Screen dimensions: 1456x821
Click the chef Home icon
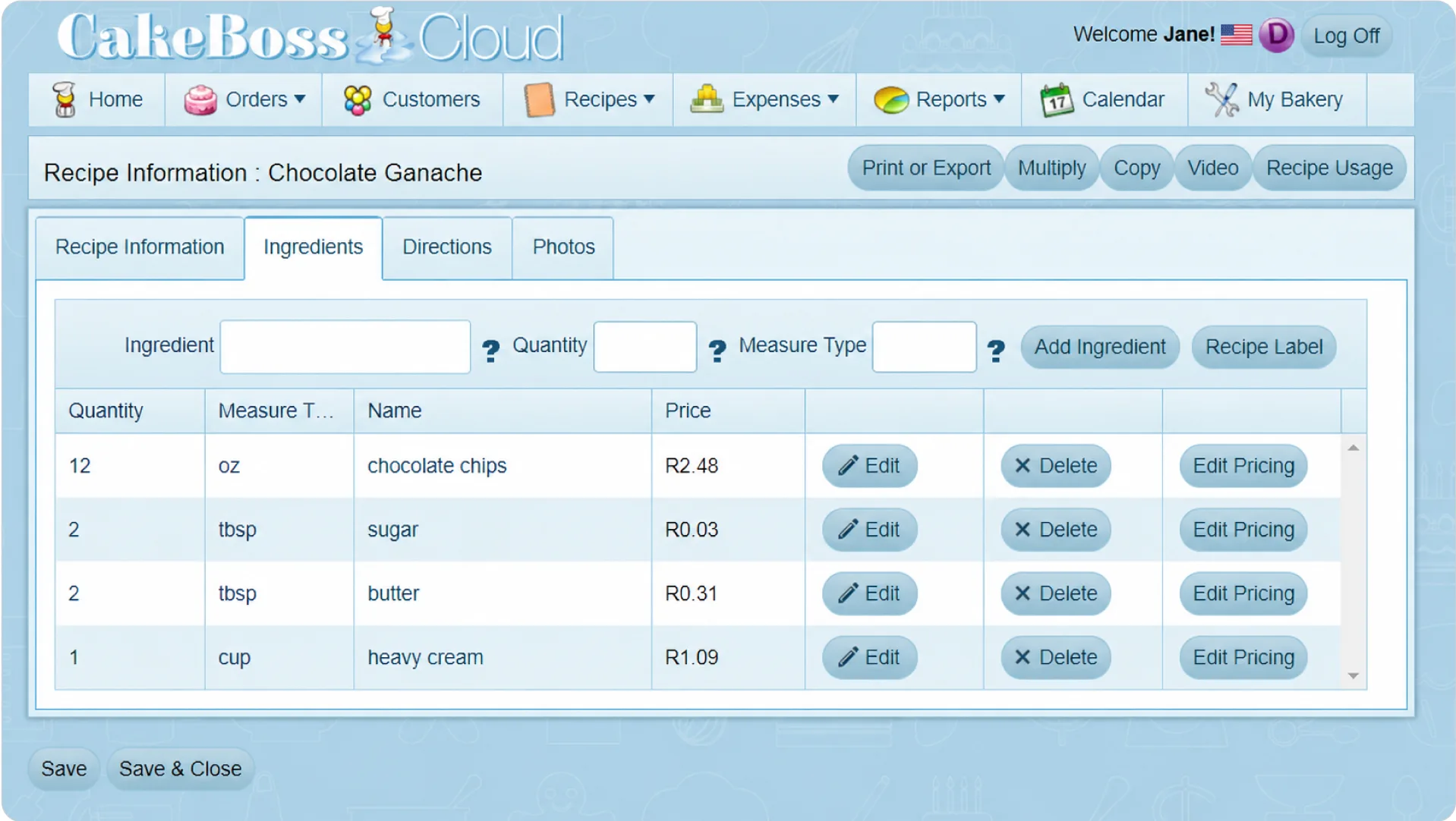tap(65, 99)
